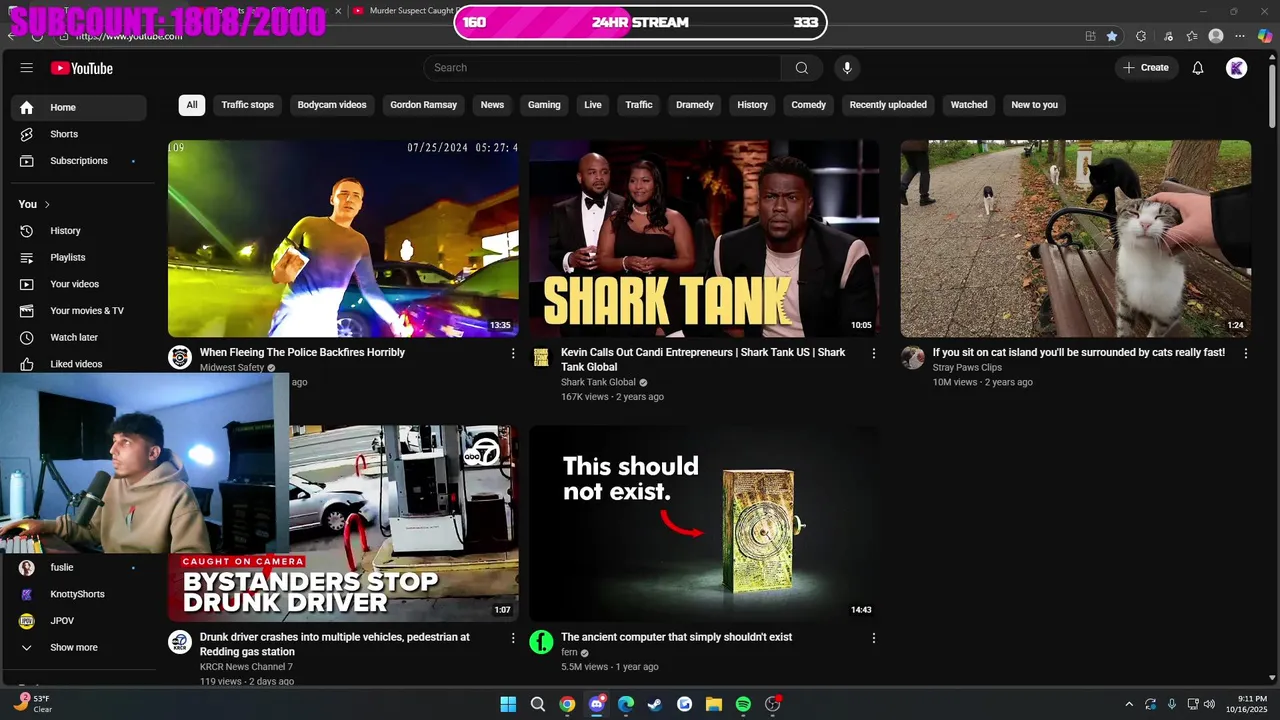
Task: Go to Home in sidebar
Action: pyautogui.click(x=79, y=107)
